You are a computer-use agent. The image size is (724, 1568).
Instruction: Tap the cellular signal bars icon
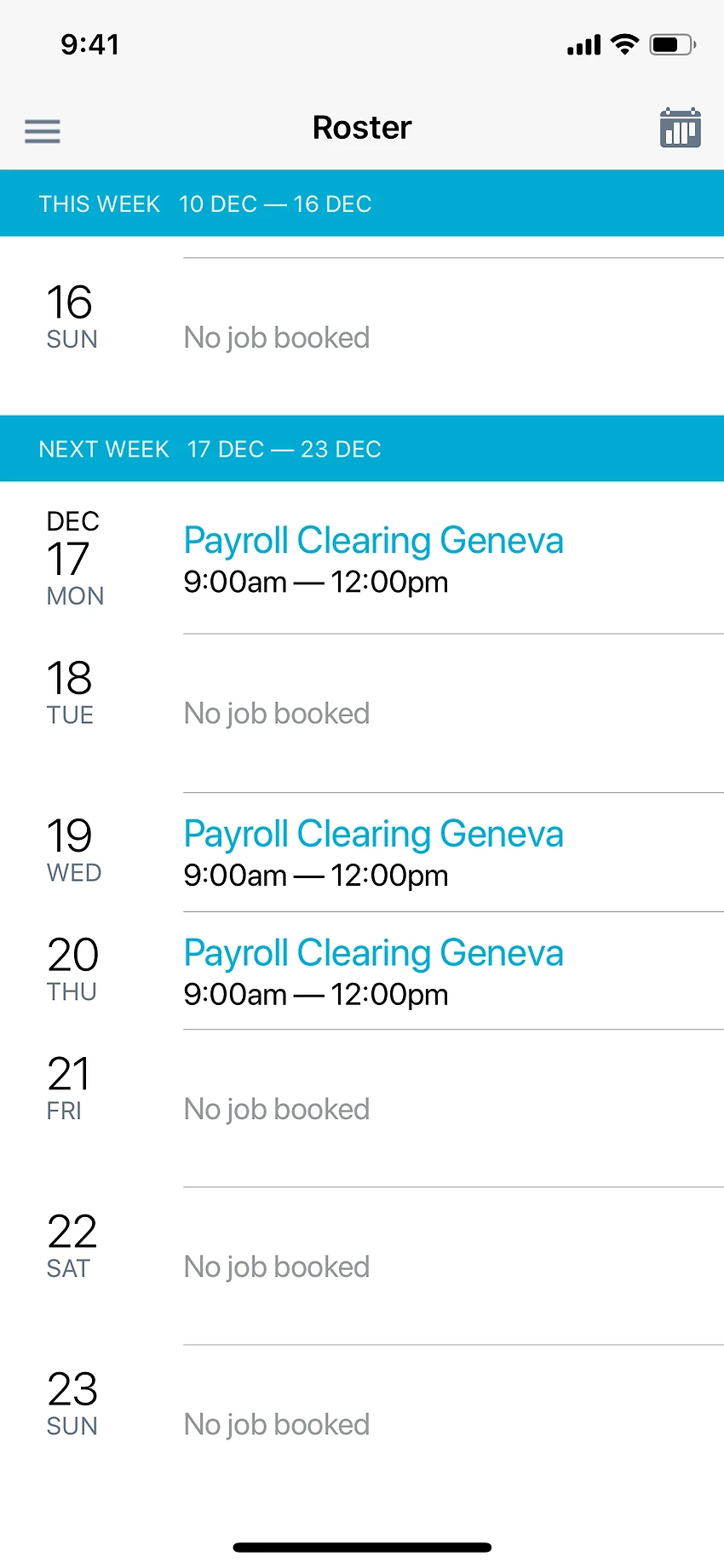tap(583, 45)
